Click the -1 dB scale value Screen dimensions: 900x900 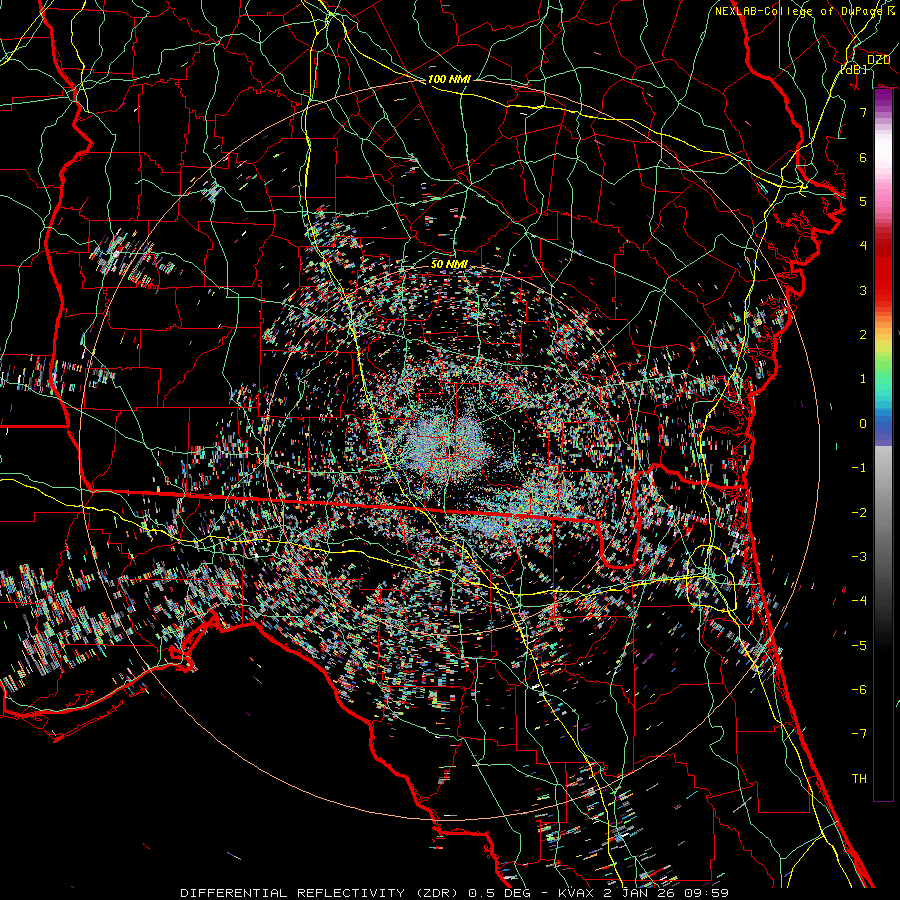[859, 468]
